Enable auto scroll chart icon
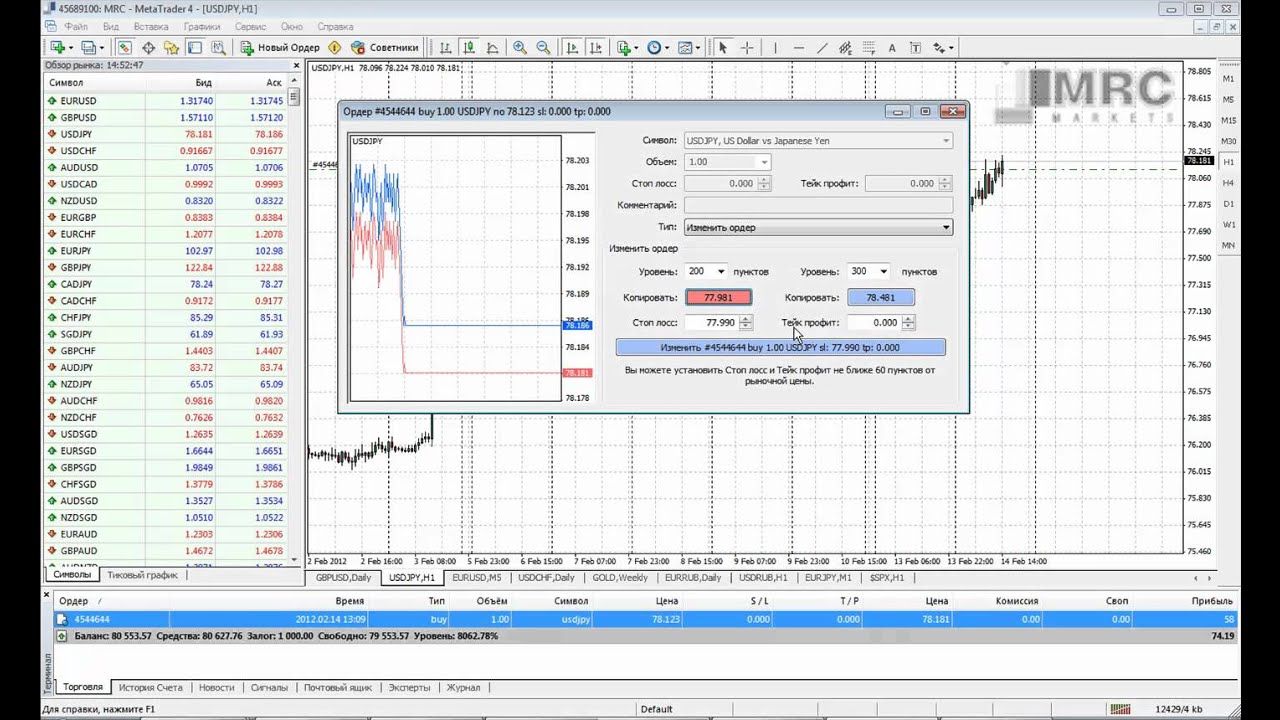The width and height of the screenshot is (1280, 720). [x=571, y=47]
